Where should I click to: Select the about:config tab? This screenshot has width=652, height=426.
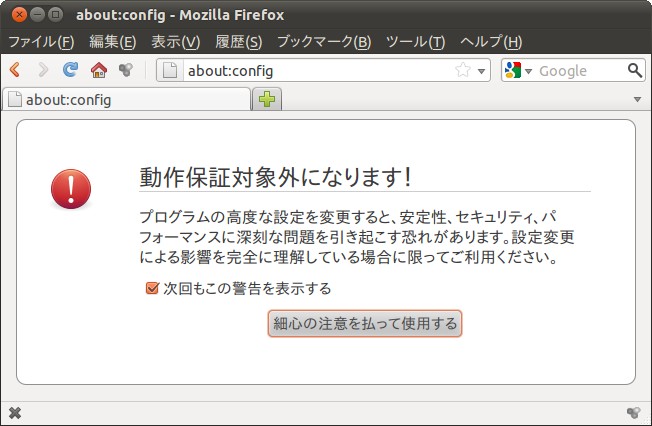click(126, 99)
